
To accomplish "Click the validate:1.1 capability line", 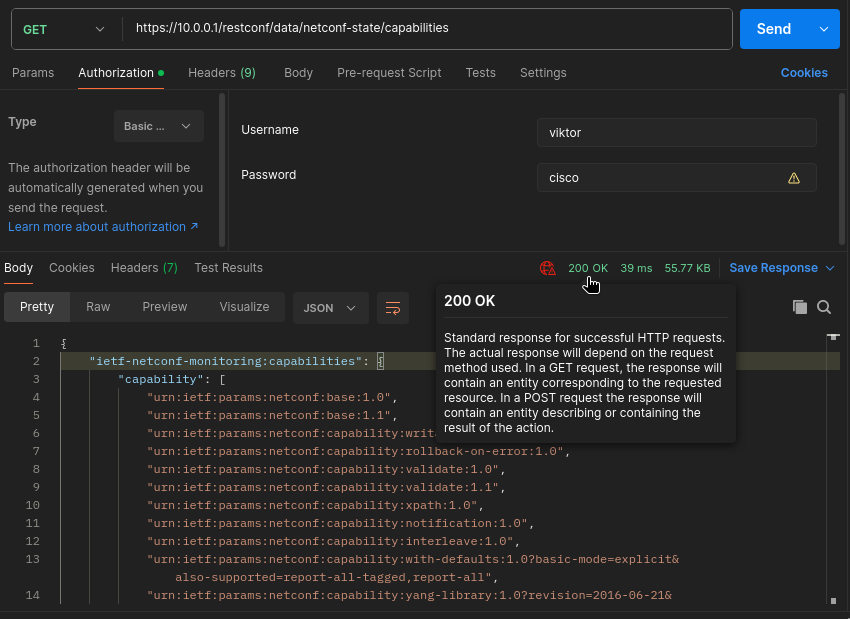I will coord(326,487).
